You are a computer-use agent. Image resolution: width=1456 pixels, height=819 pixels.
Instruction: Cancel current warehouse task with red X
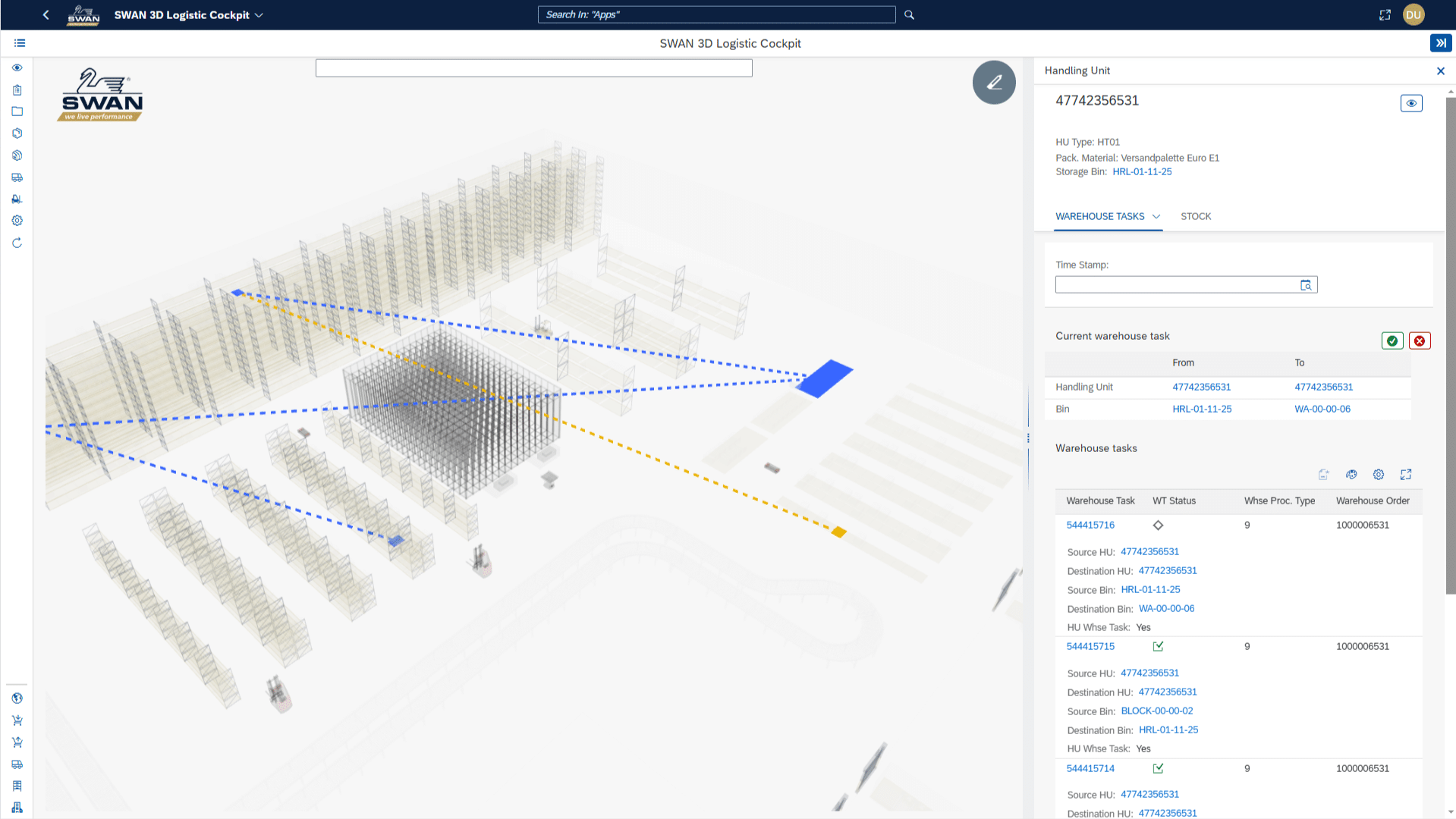[x=1420, y=340]
